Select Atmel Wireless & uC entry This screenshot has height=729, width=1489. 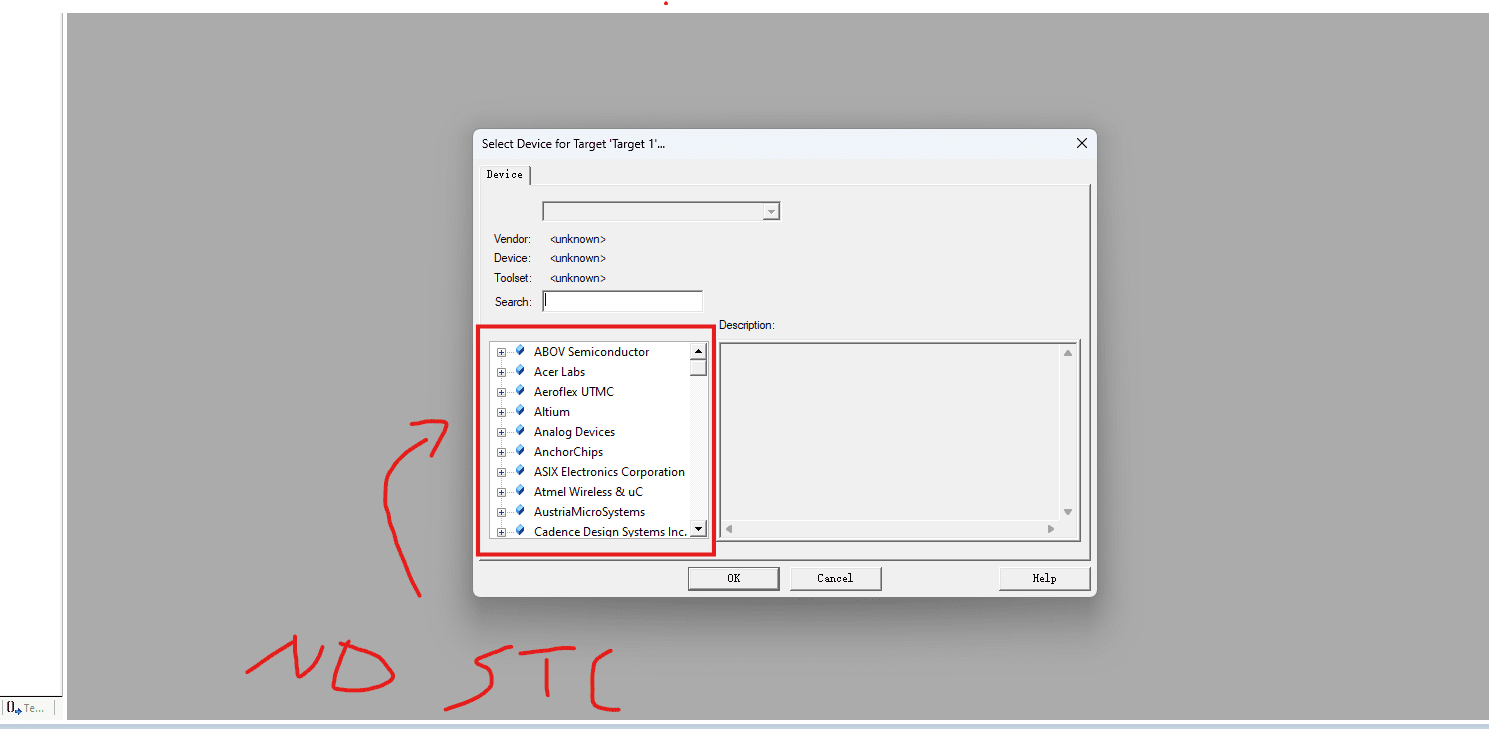coord(588,492)
